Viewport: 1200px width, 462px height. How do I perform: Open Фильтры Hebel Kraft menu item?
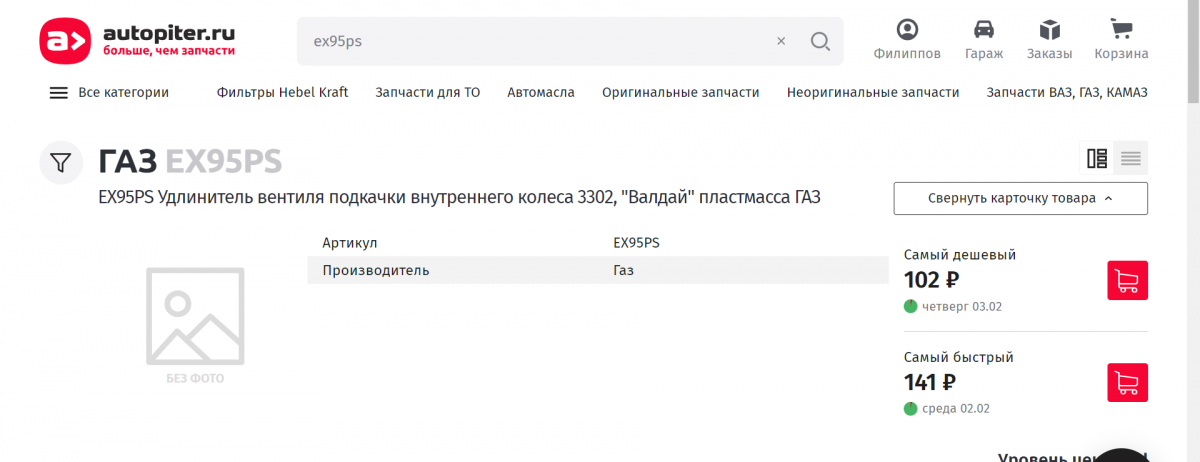click(x=282, y=92)
